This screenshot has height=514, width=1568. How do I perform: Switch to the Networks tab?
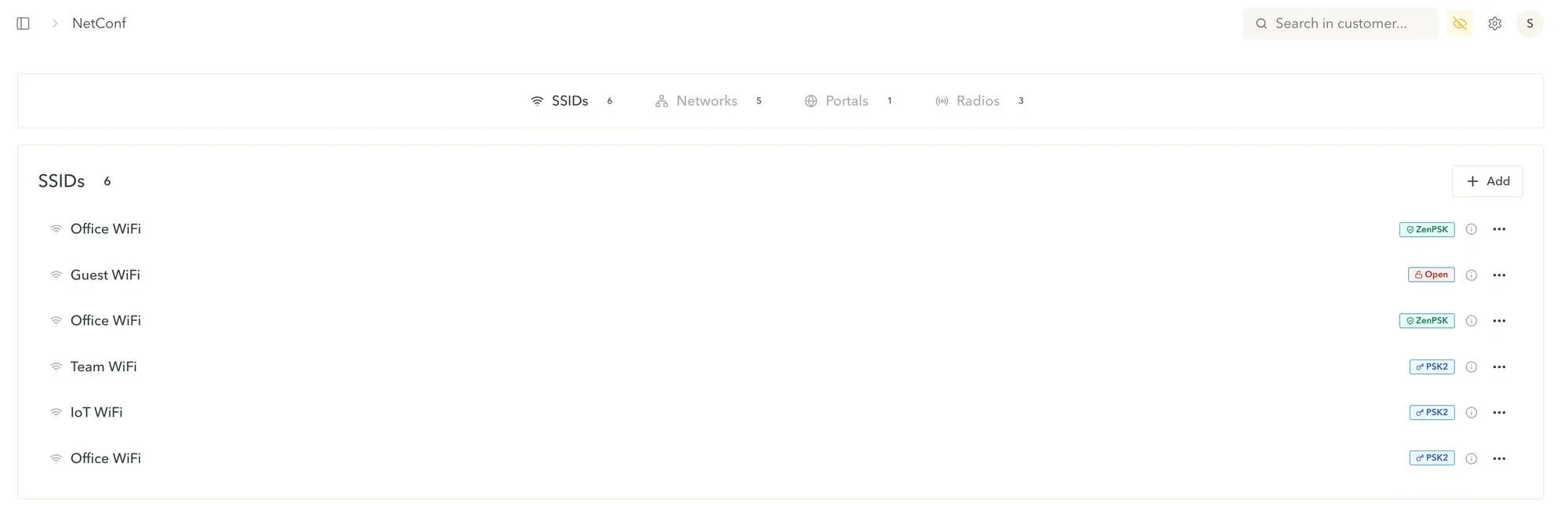709,100
